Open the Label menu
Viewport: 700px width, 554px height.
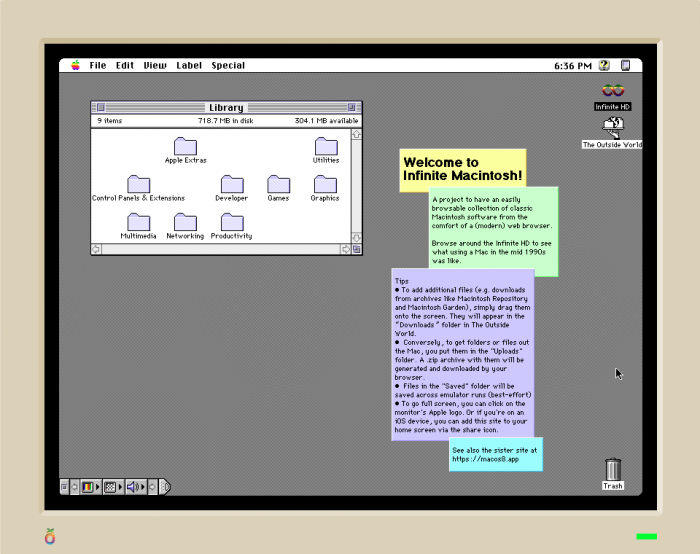point(189,66)
